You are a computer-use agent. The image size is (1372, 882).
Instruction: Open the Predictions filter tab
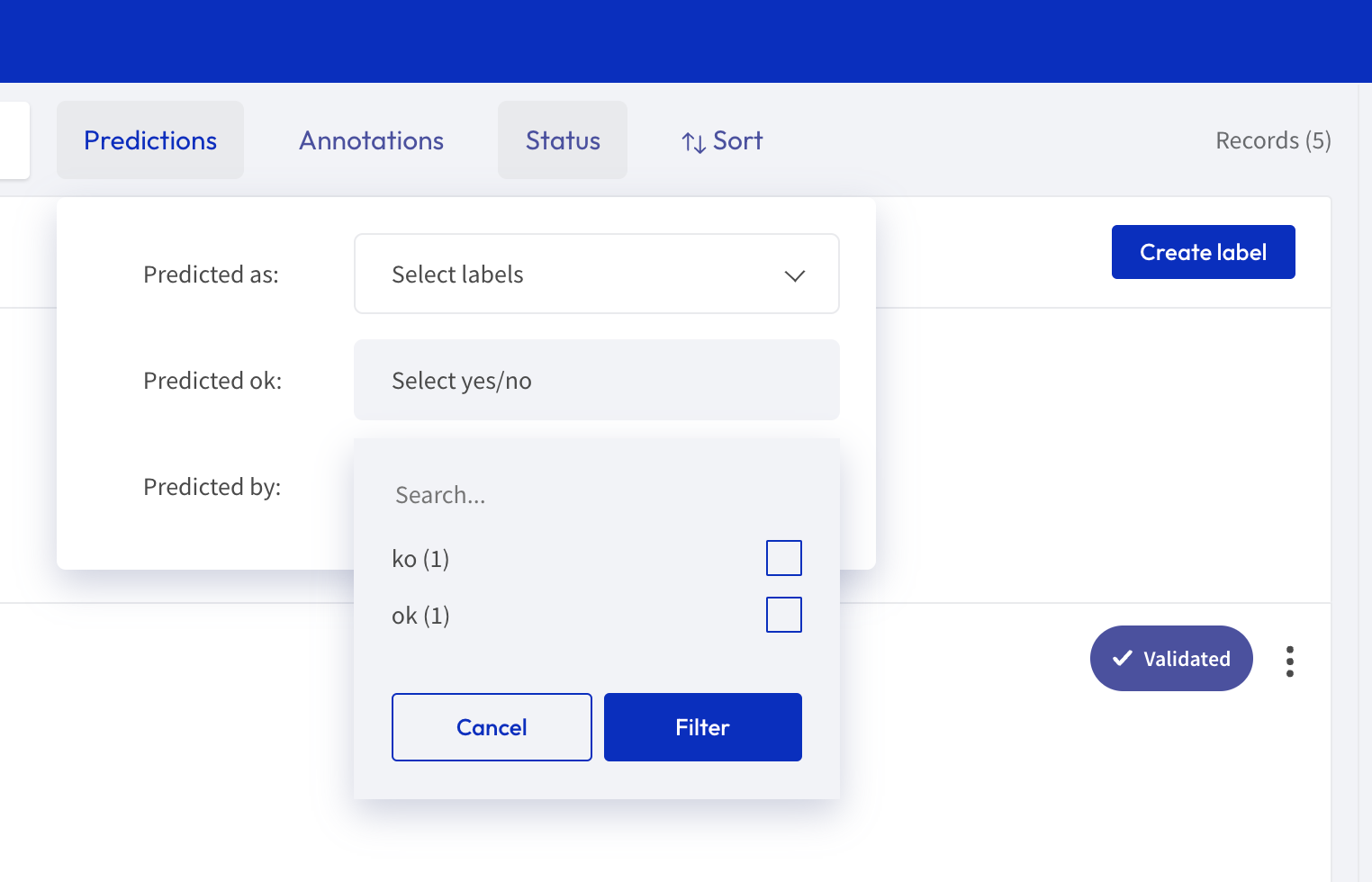(x=150, y=140)
